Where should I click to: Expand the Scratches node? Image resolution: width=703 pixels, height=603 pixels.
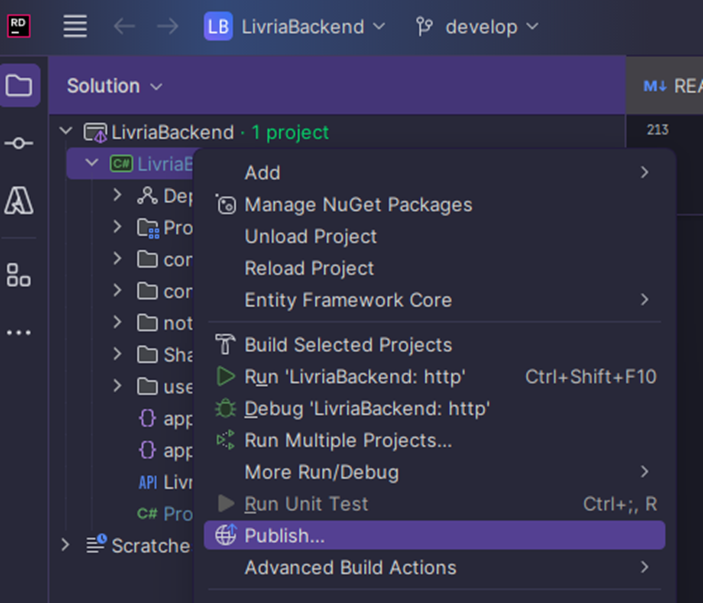pos(65,545)
